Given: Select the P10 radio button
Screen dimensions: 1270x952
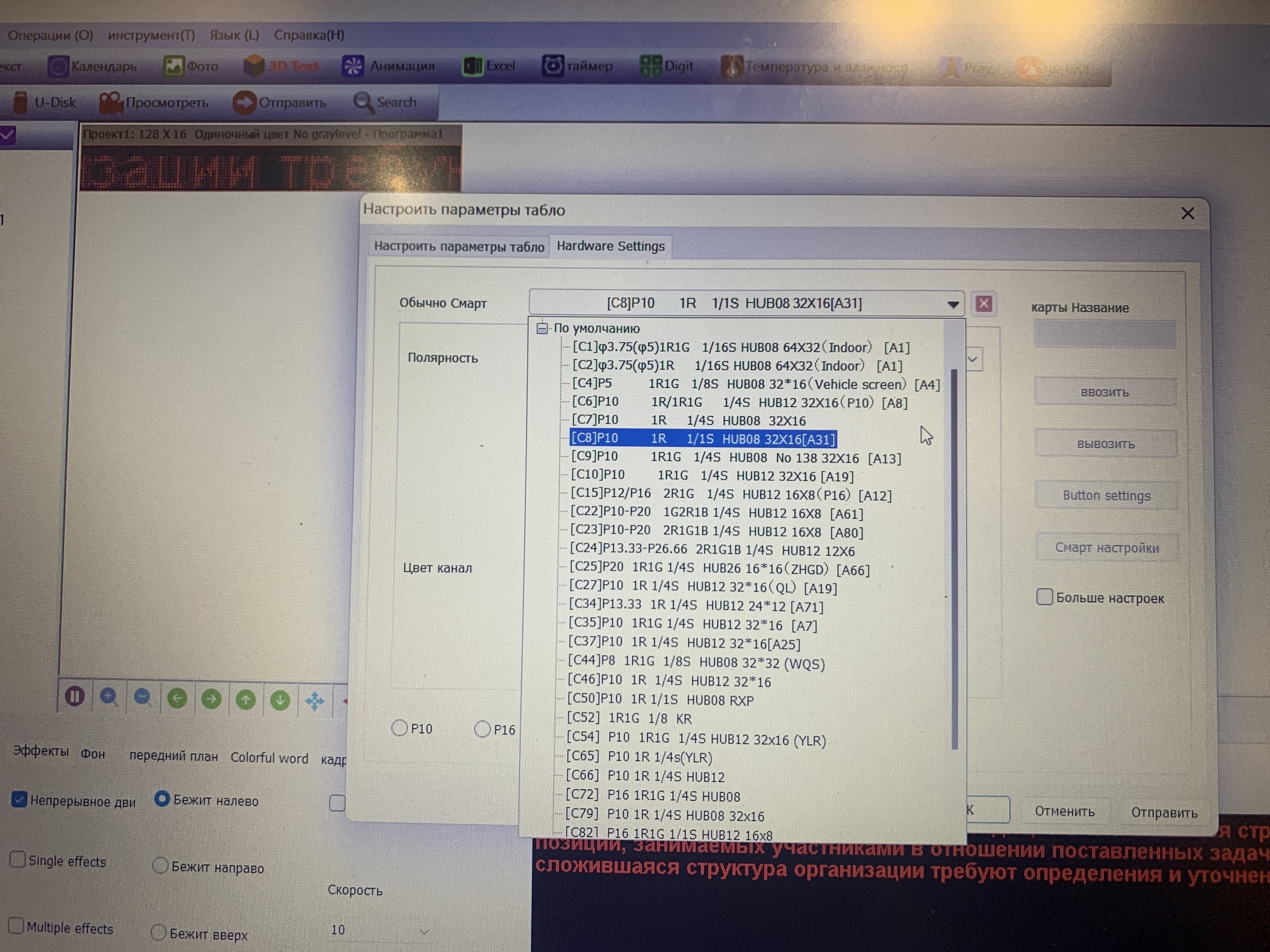Looking at the screenshot, I should coord(400,728).
